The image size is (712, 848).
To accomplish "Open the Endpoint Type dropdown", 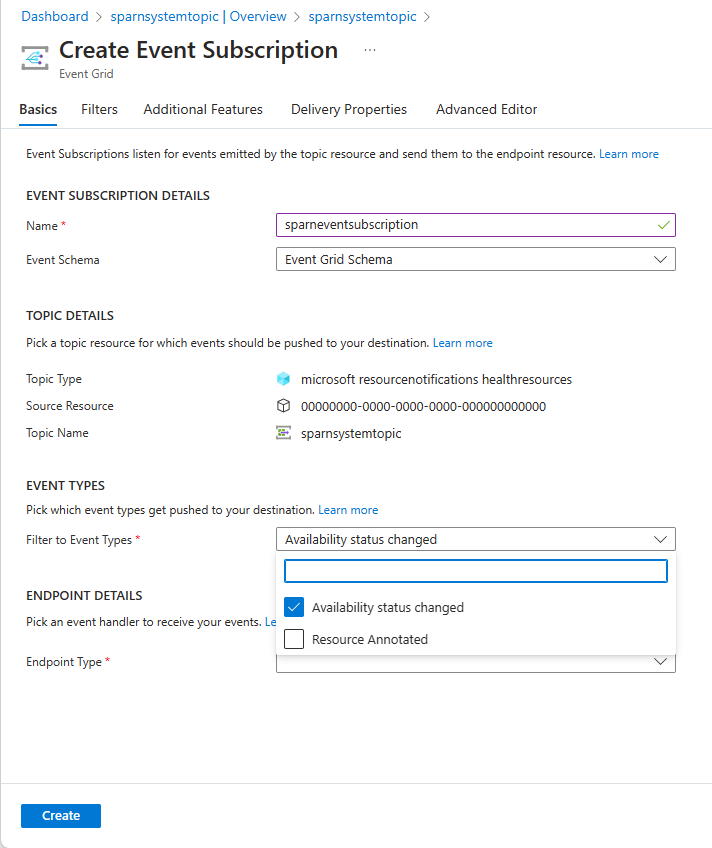I will 476,662.
